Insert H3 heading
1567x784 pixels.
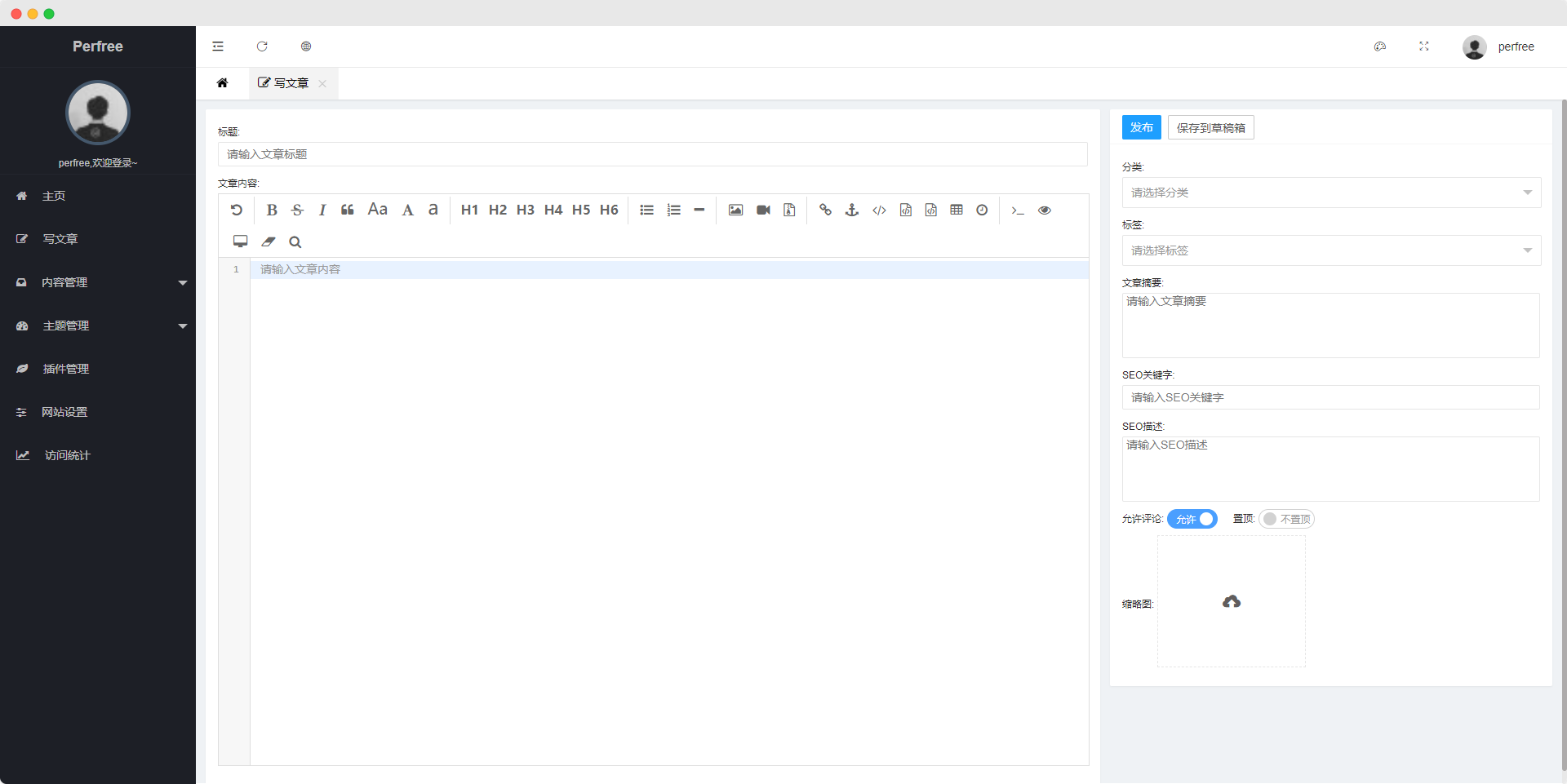click(526, 210)
